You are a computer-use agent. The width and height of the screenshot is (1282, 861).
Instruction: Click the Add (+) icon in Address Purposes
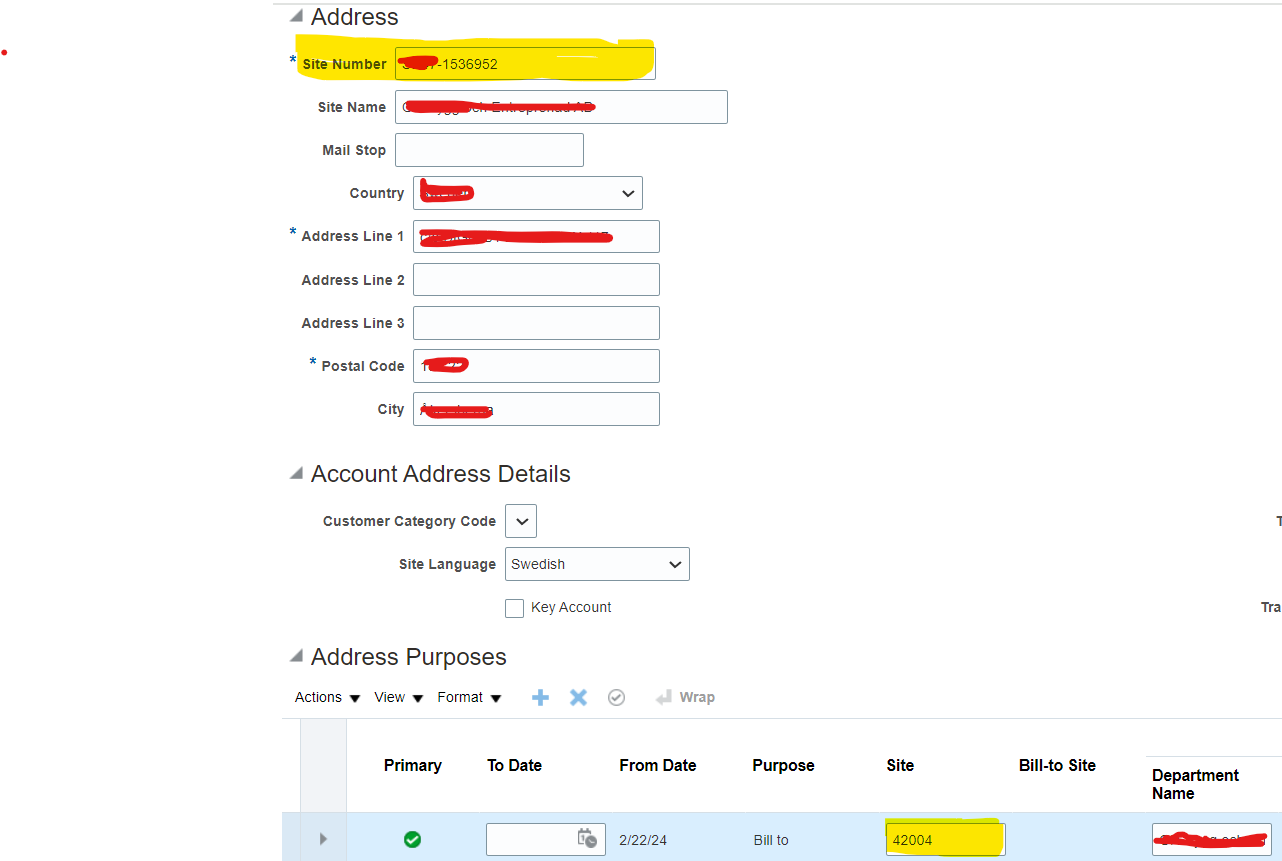click(x=540, y=697)
